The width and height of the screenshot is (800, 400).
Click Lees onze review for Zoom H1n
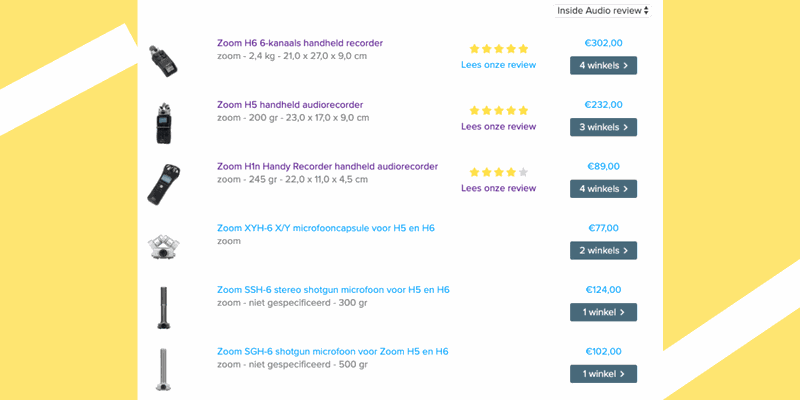[x=498, y=188]
